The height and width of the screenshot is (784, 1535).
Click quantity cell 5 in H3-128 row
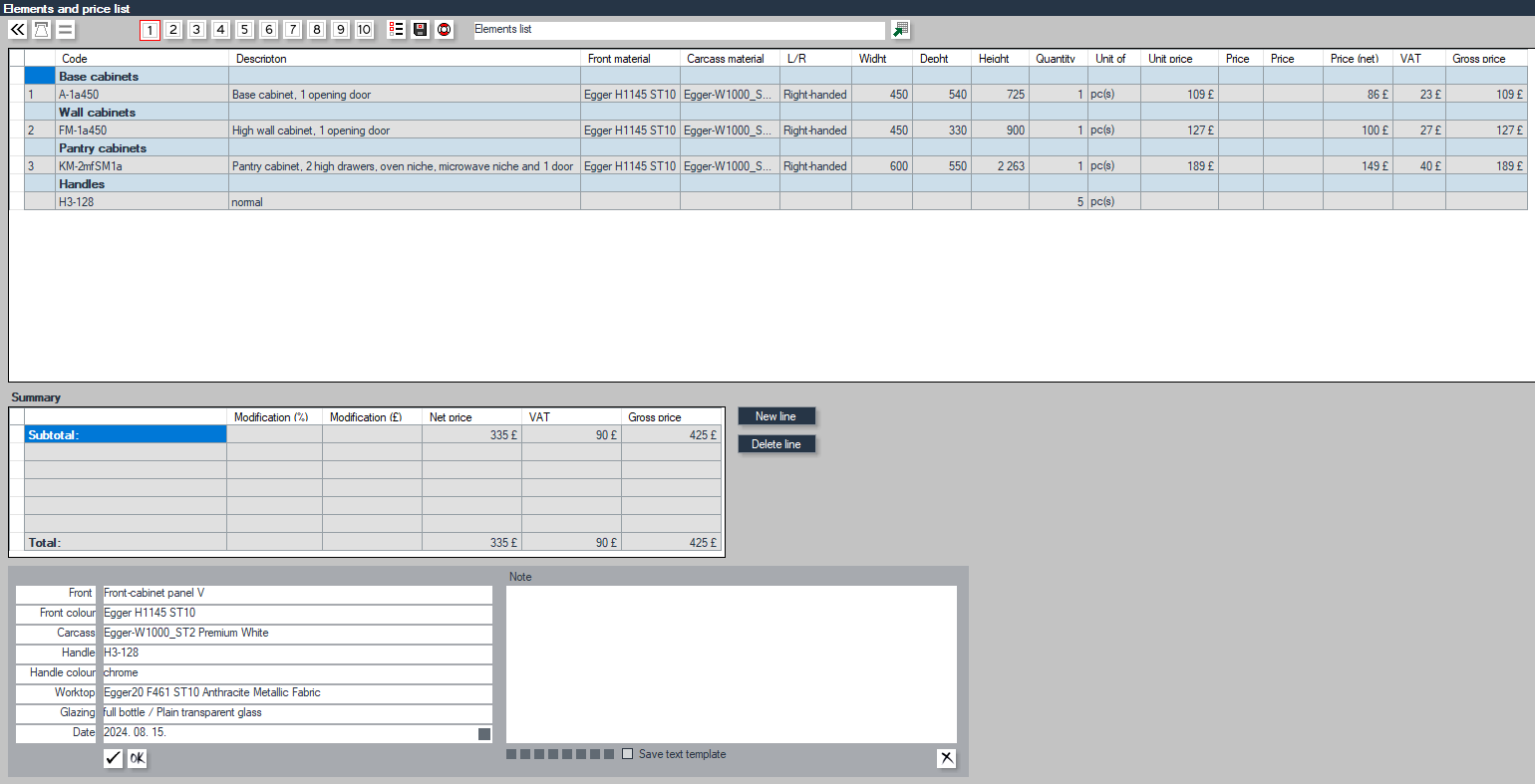[x=1059, y=202]
